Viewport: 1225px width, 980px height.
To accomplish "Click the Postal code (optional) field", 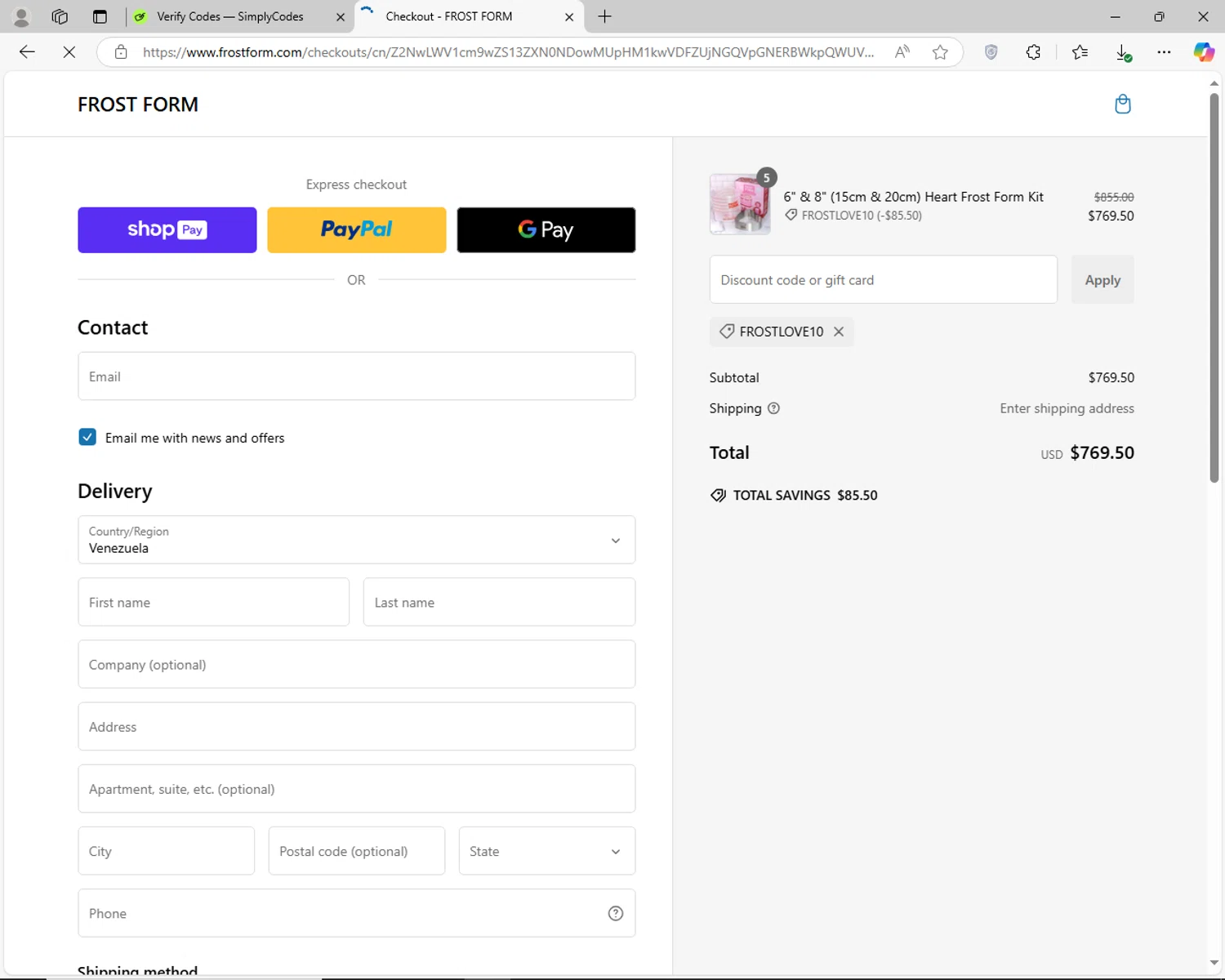I will coord(357,851).
